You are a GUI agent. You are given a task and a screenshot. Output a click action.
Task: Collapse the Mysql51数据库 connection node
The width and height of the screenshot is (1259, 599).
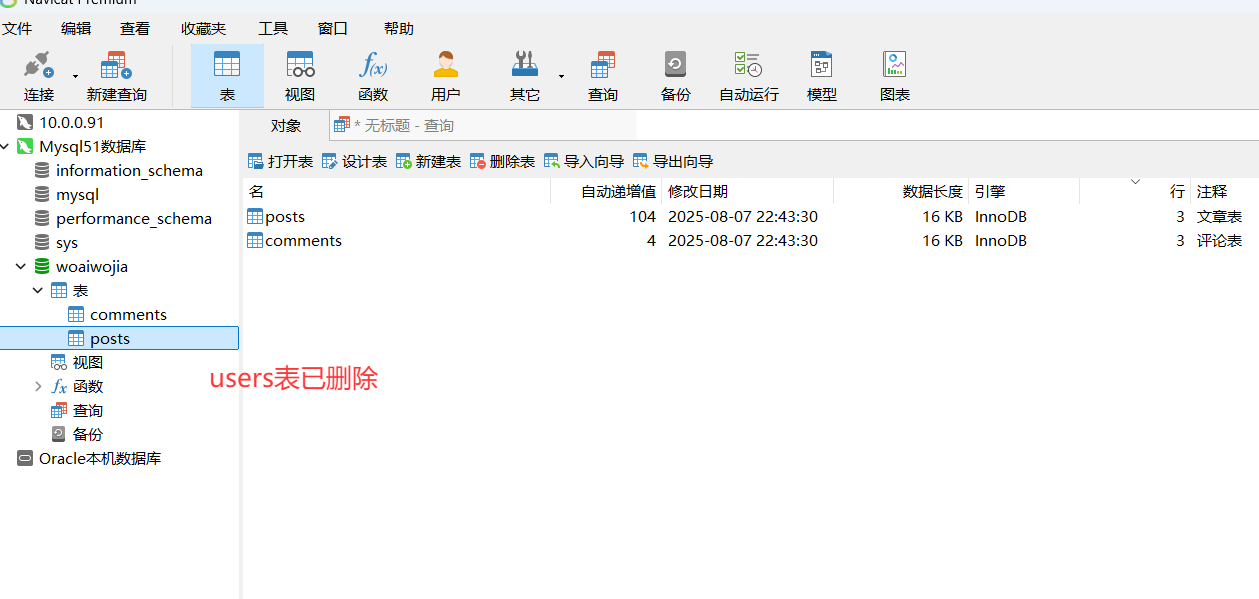[x=6, y=147]
